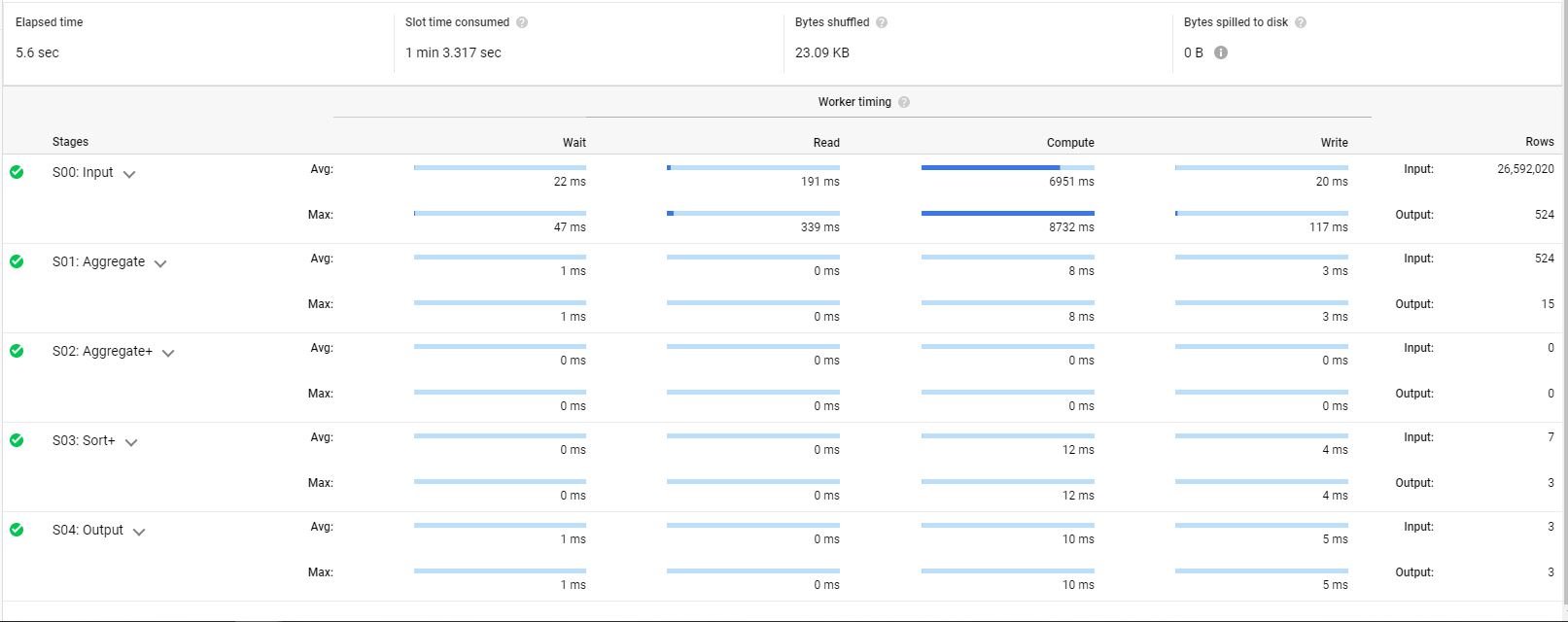Screen dimensions: 1568x622
Task: Click the S00: Input stage label
Action: (x=83, y=172)
